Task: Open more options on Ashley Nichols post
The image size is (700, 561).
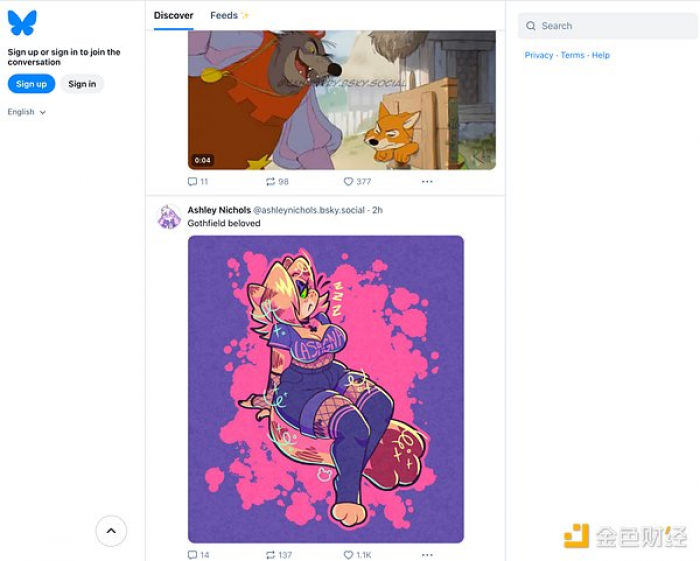Action: pos(427,555)
